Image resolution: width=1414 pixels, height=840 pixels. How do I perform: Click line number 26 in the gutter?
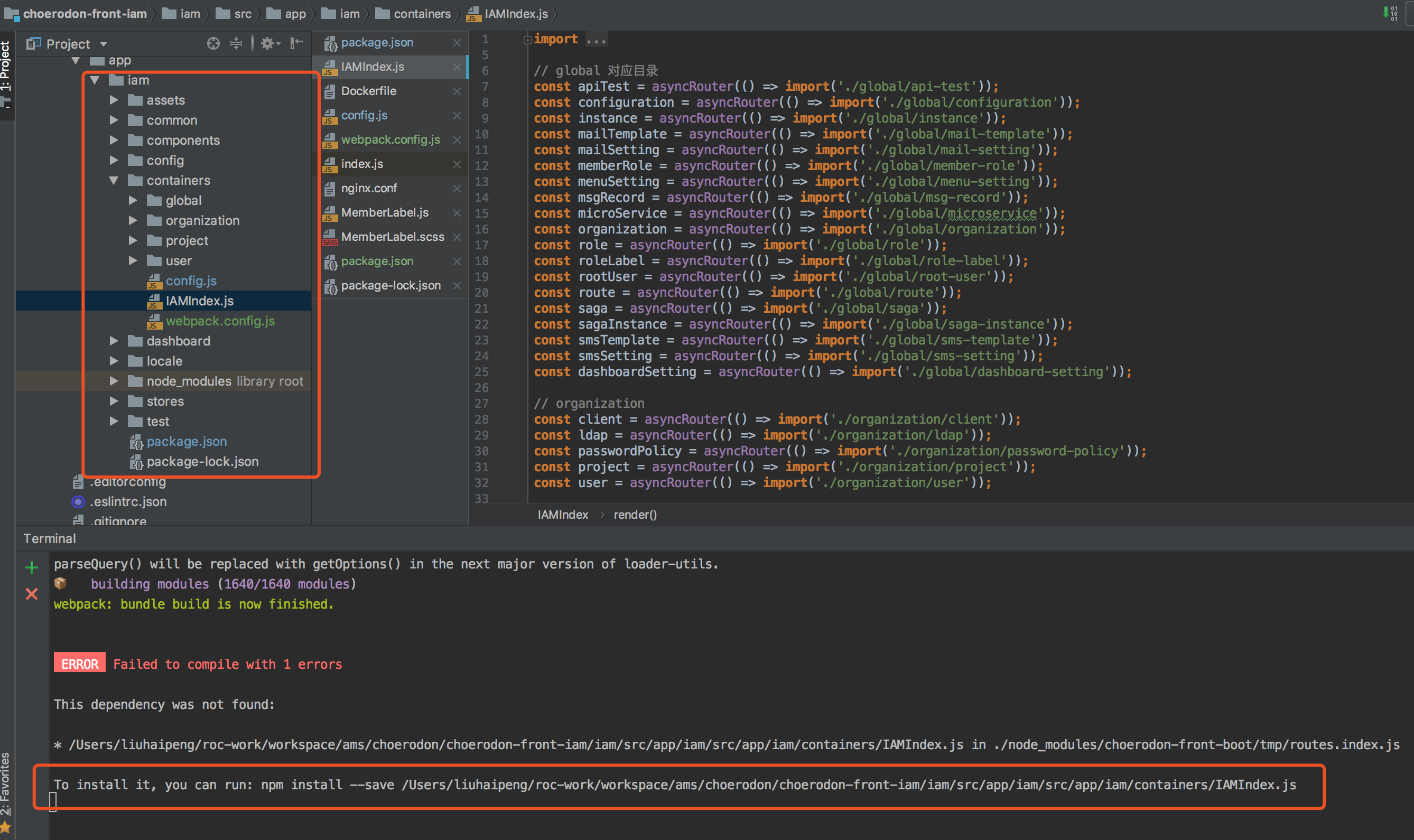coord(481,388)
